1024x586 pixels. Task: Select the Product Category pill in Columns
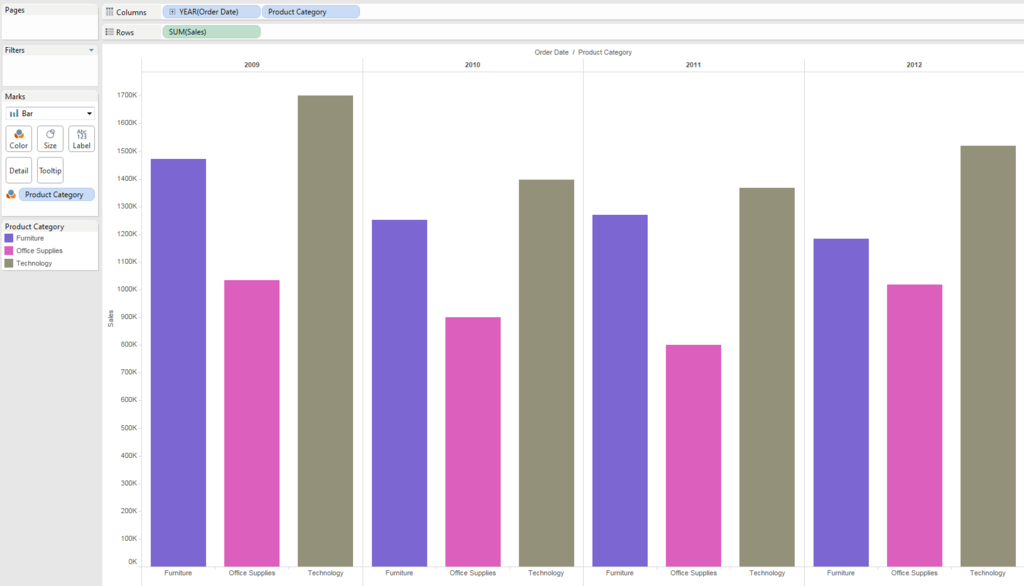[311, 12]
